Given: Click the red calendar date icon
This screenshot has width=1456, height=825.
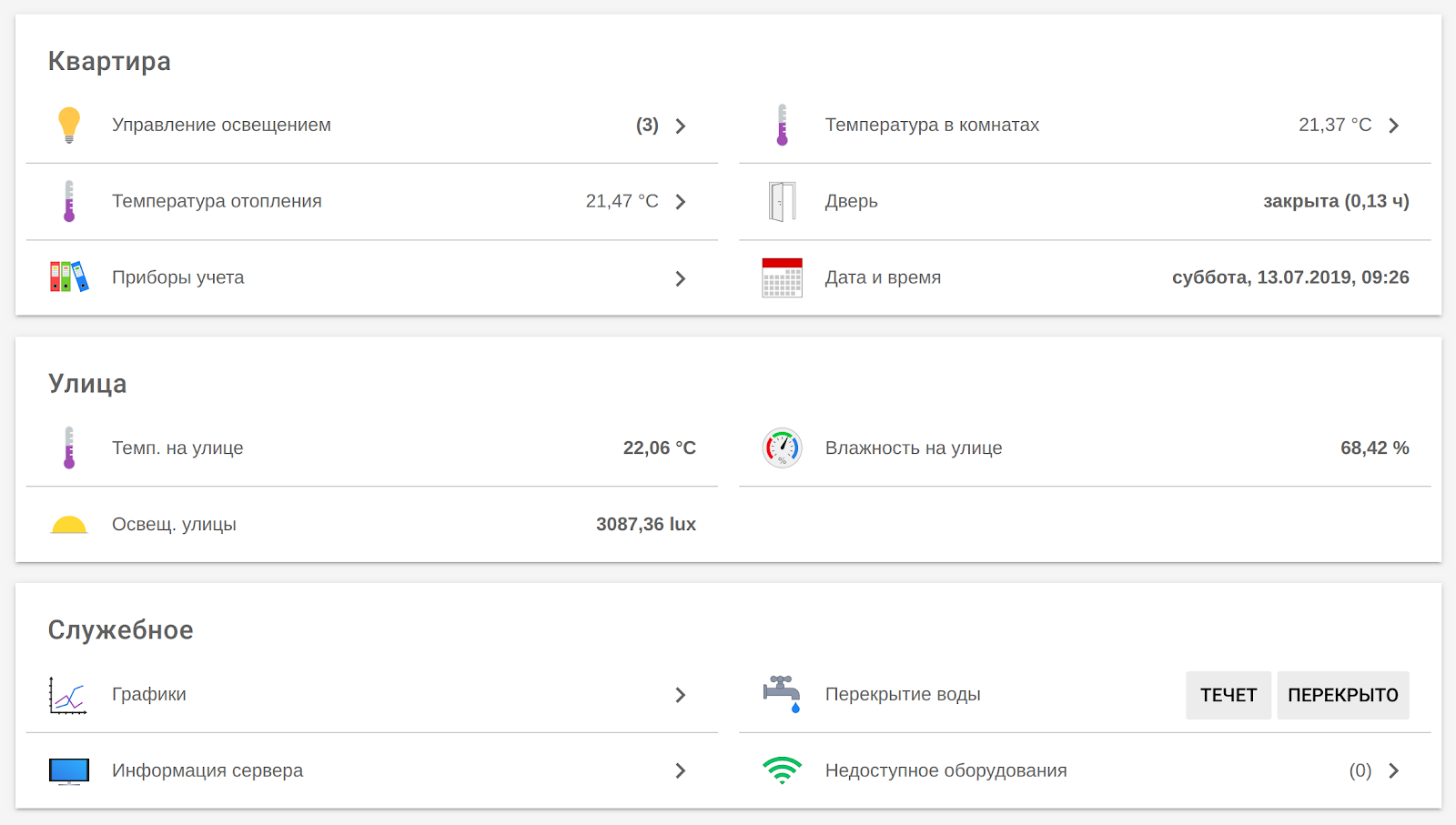Looking at the screenshot, I should [782, 277].
